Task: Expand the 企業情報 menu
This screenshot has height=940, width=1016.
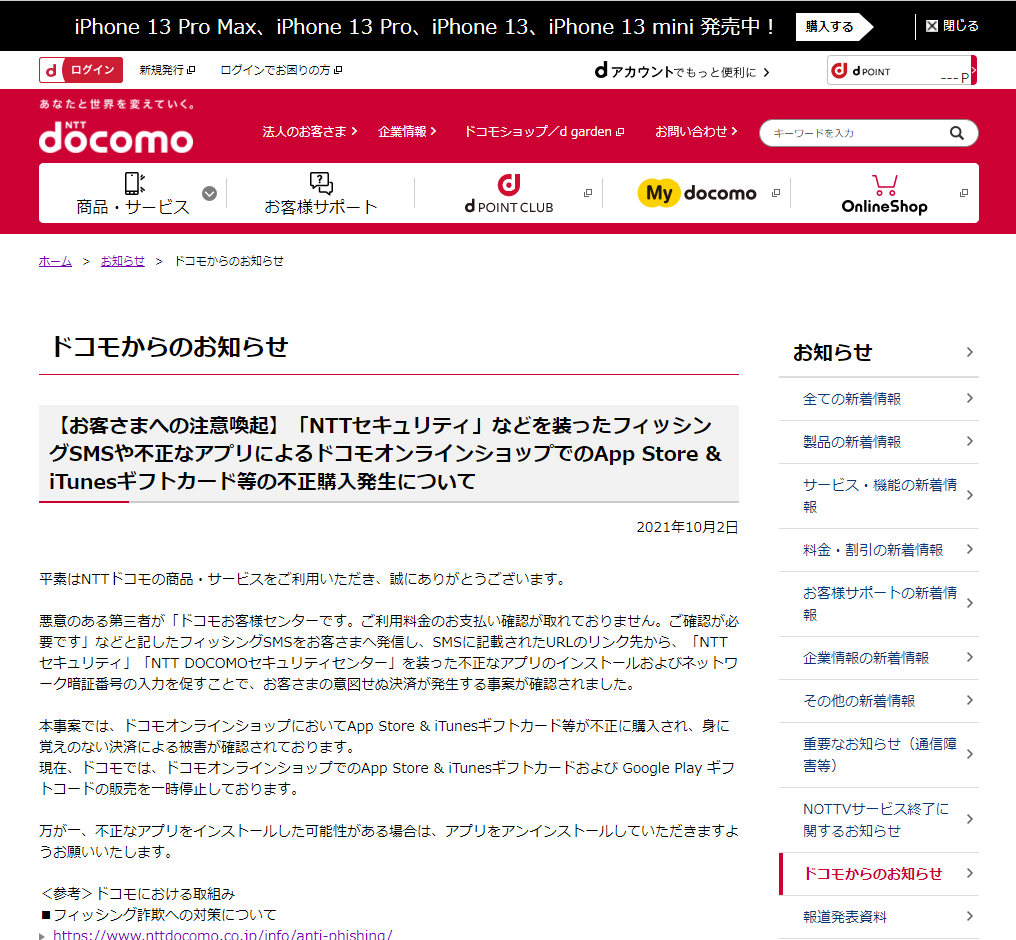Action: 406,132
